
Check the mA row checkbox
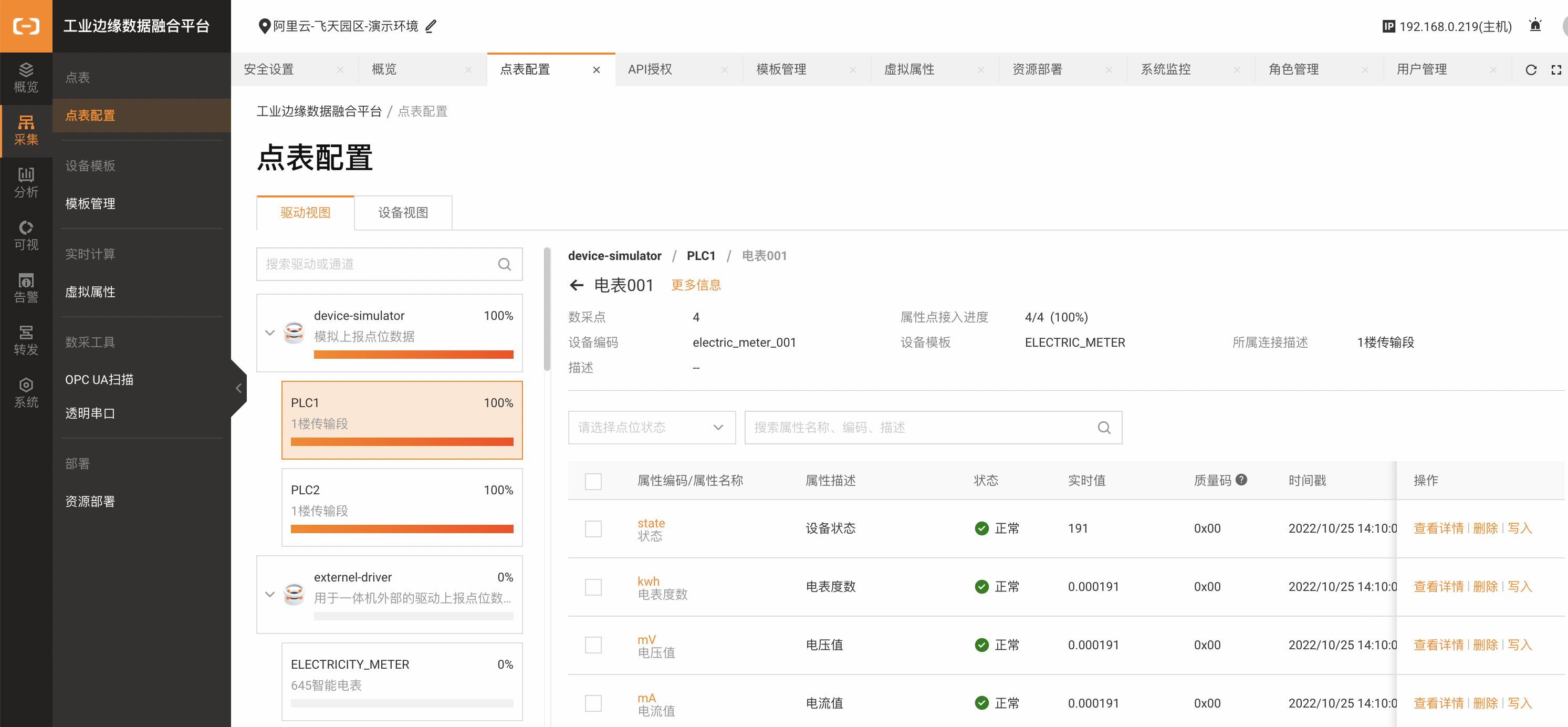[593, 703]
